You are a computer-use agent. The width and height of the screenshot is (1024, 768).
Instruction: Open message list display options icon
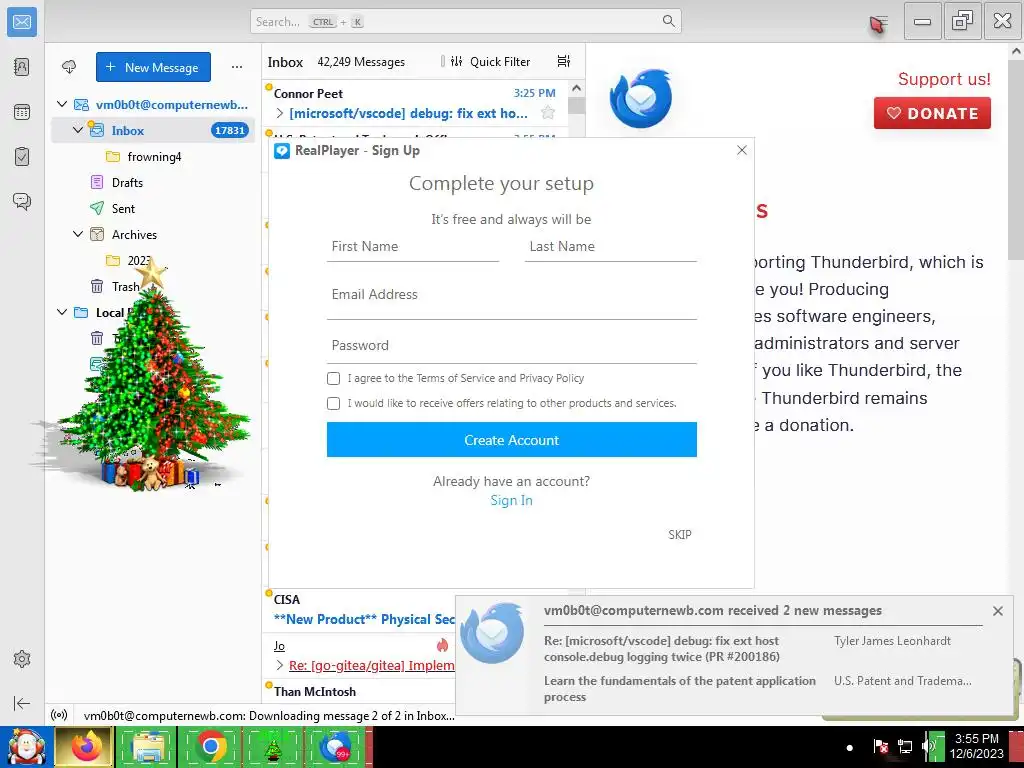pos(564,61)
